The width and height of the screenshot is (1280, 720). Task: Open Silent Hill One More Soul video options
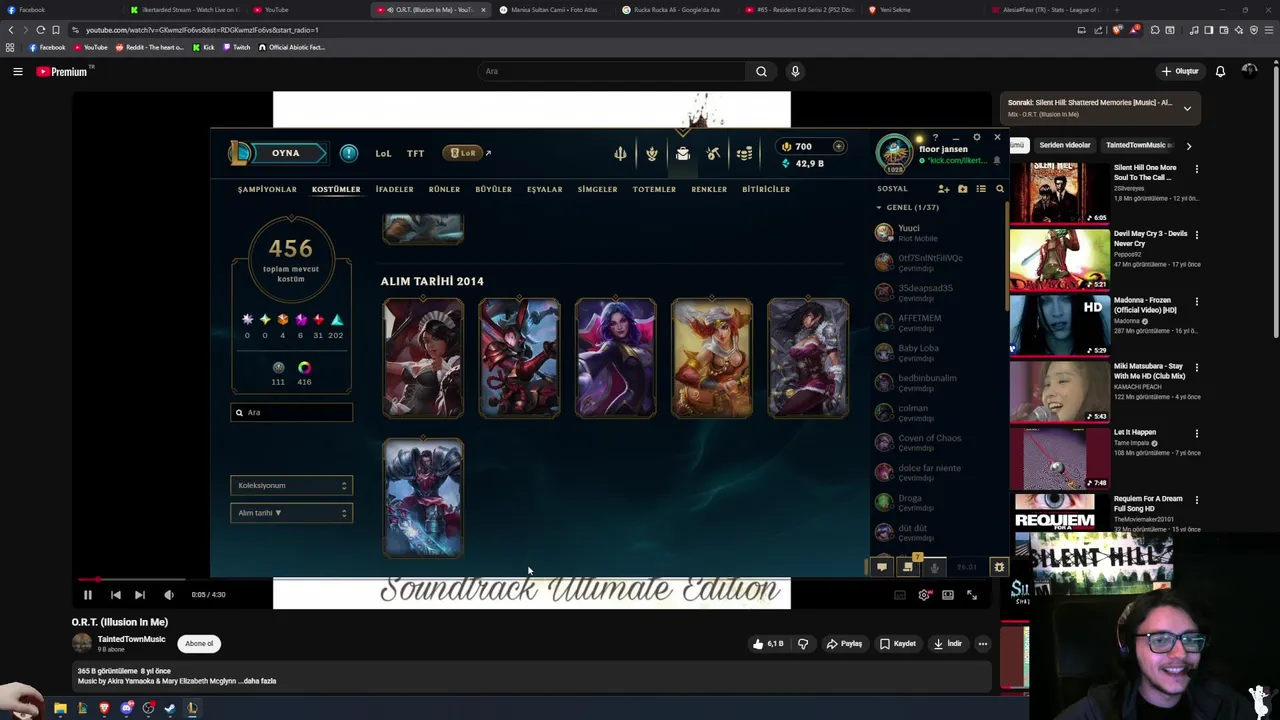point(1196,169)
